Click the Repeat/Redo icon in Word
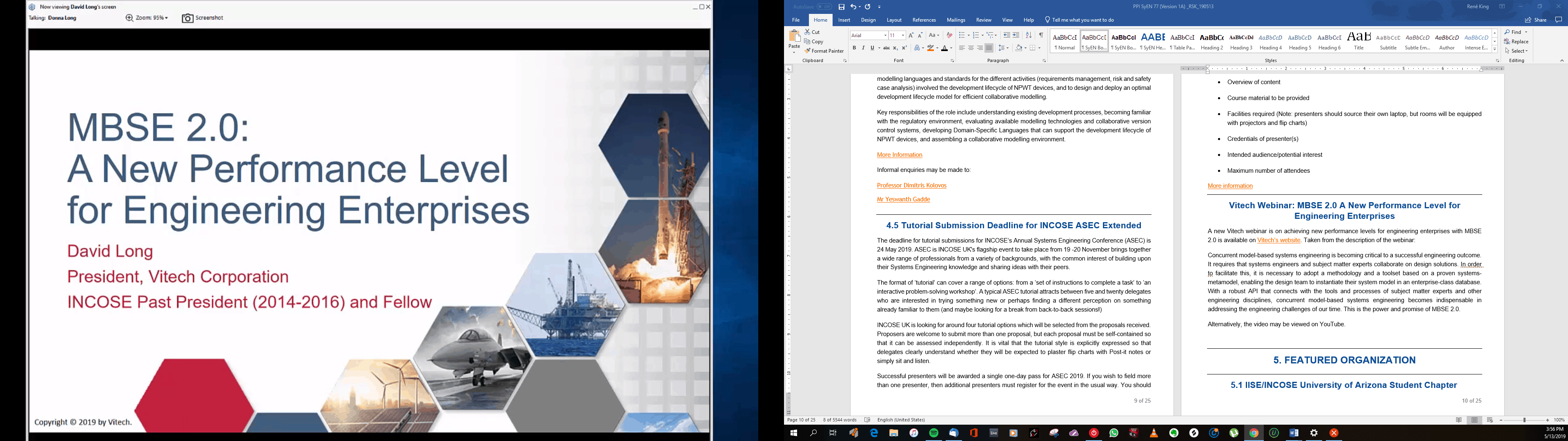The image size is (1568, 441). (867, 7)
